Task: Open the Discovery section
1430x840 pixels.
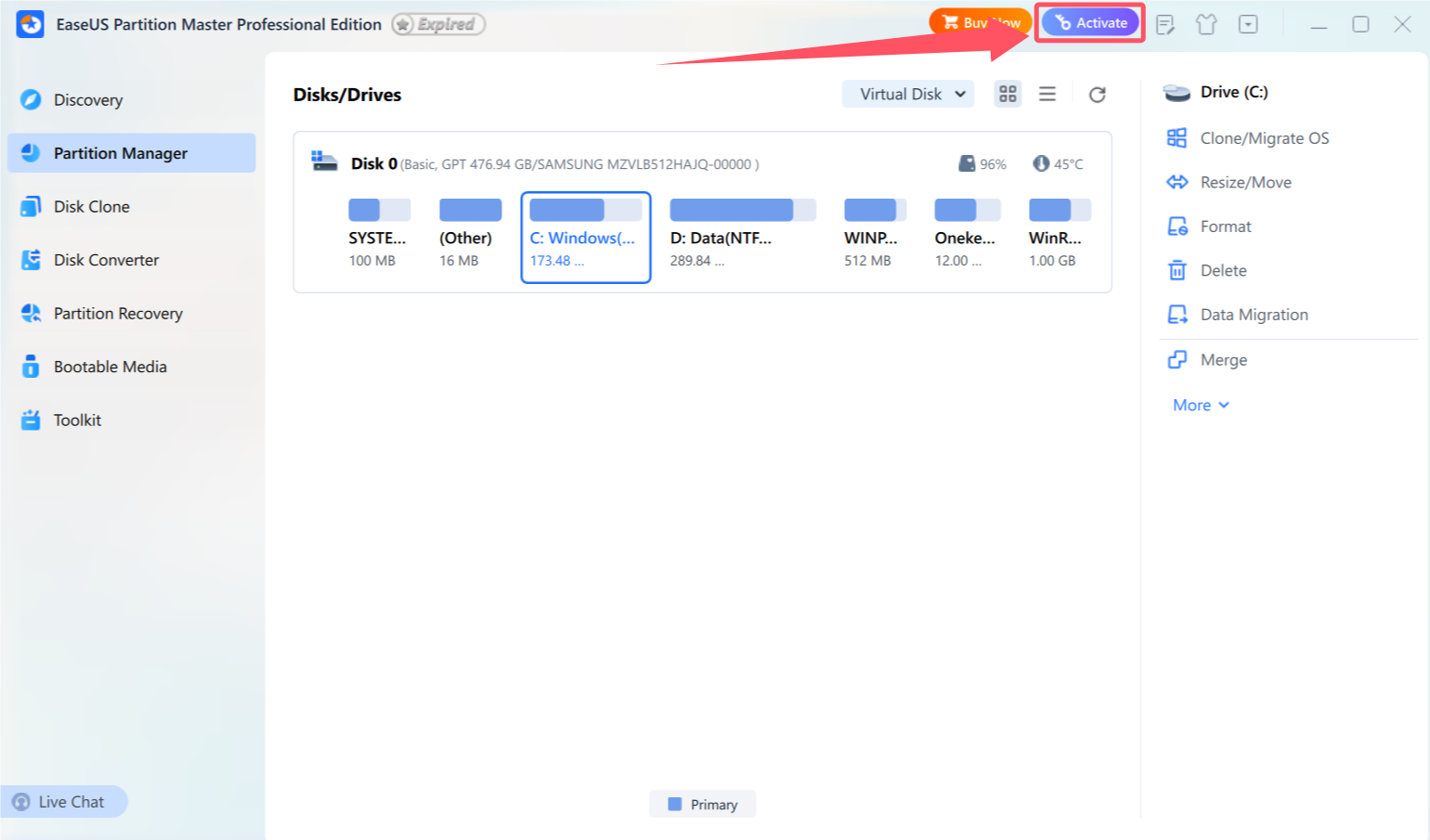Action: 131,99
